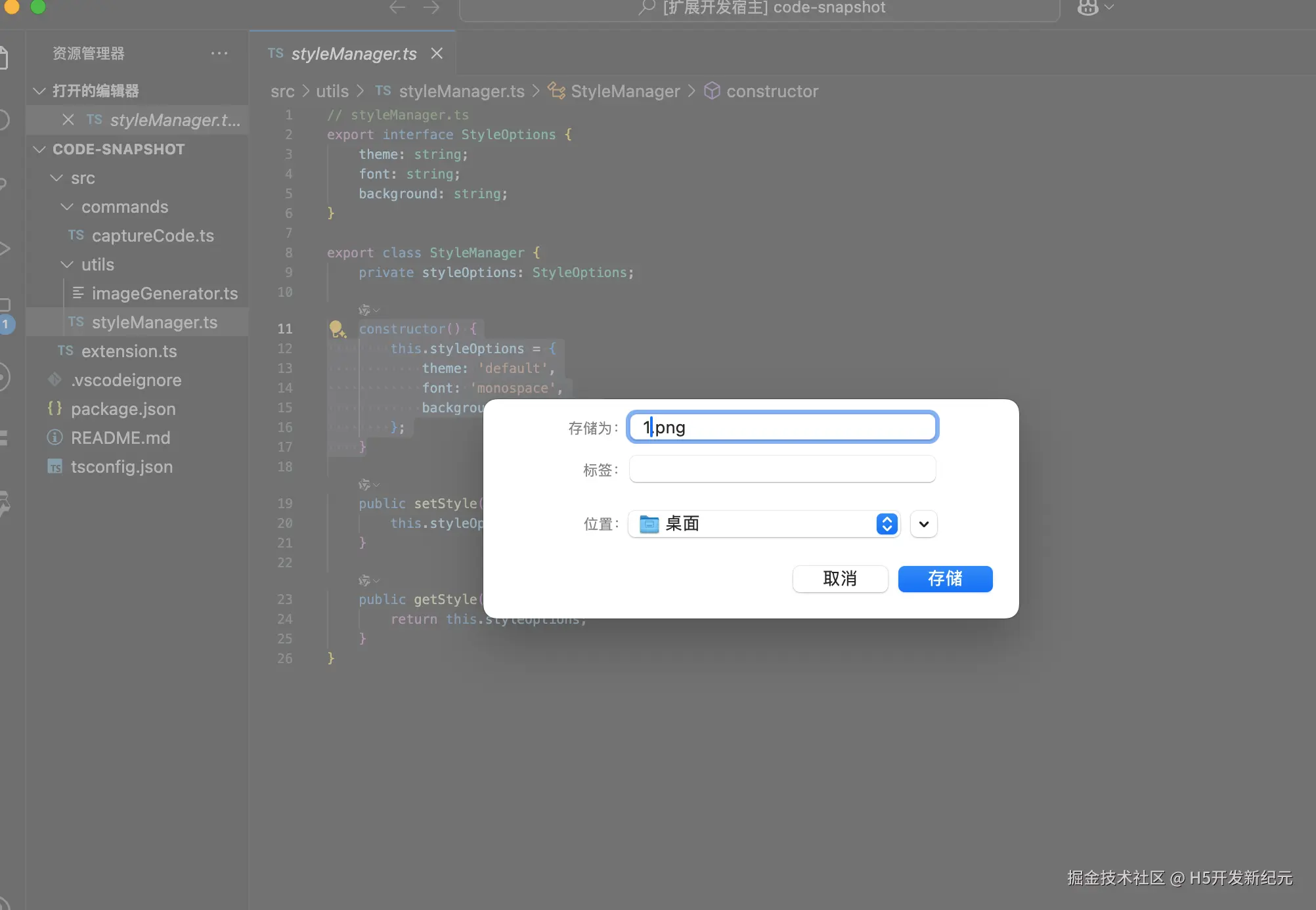Click the lightbulb code action icon on line 11
The height and width of the screenshot is (910, 1316).
[x=337, y=328]
